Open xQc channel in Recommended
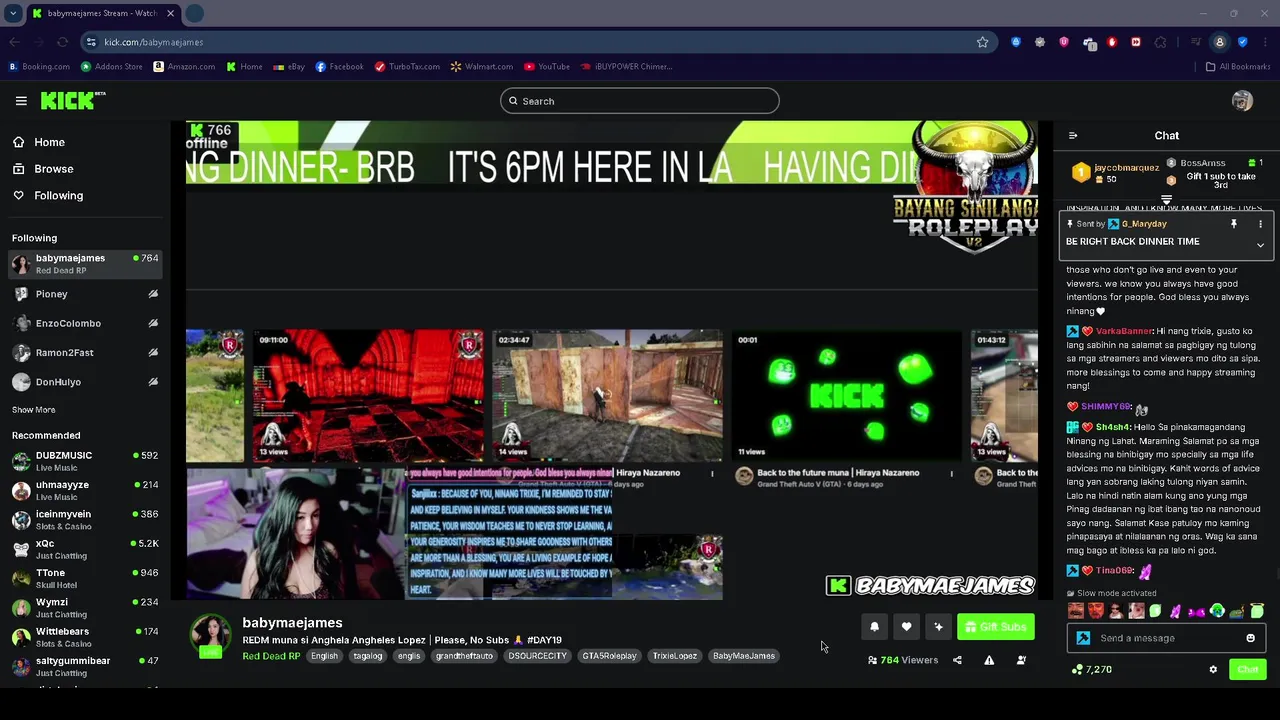 click(85, 549)
